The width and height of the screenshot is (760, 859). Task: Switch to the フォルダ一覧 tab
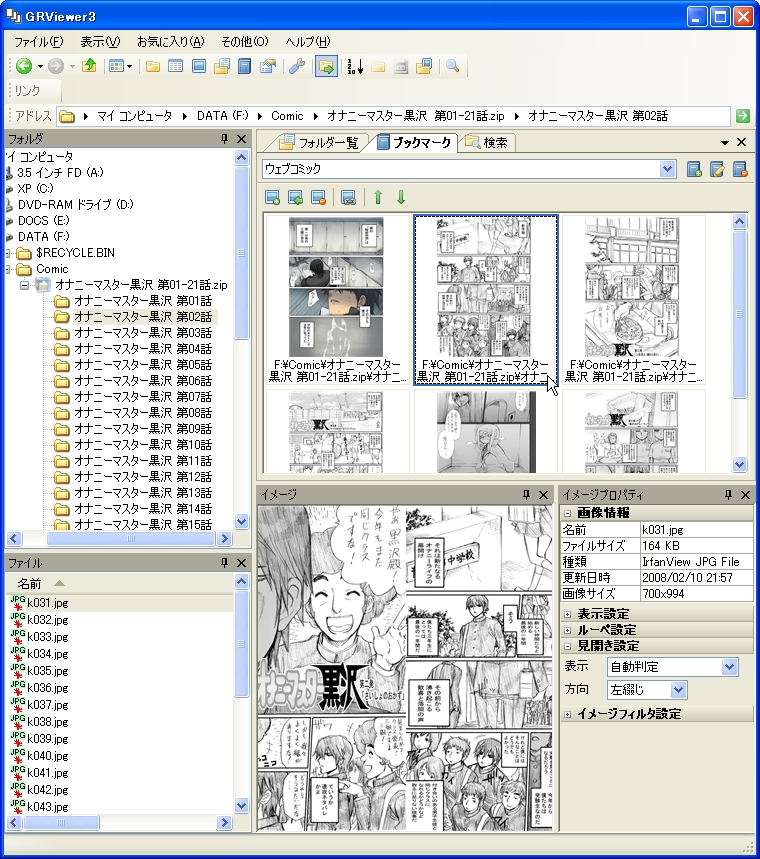coord(318,143)
